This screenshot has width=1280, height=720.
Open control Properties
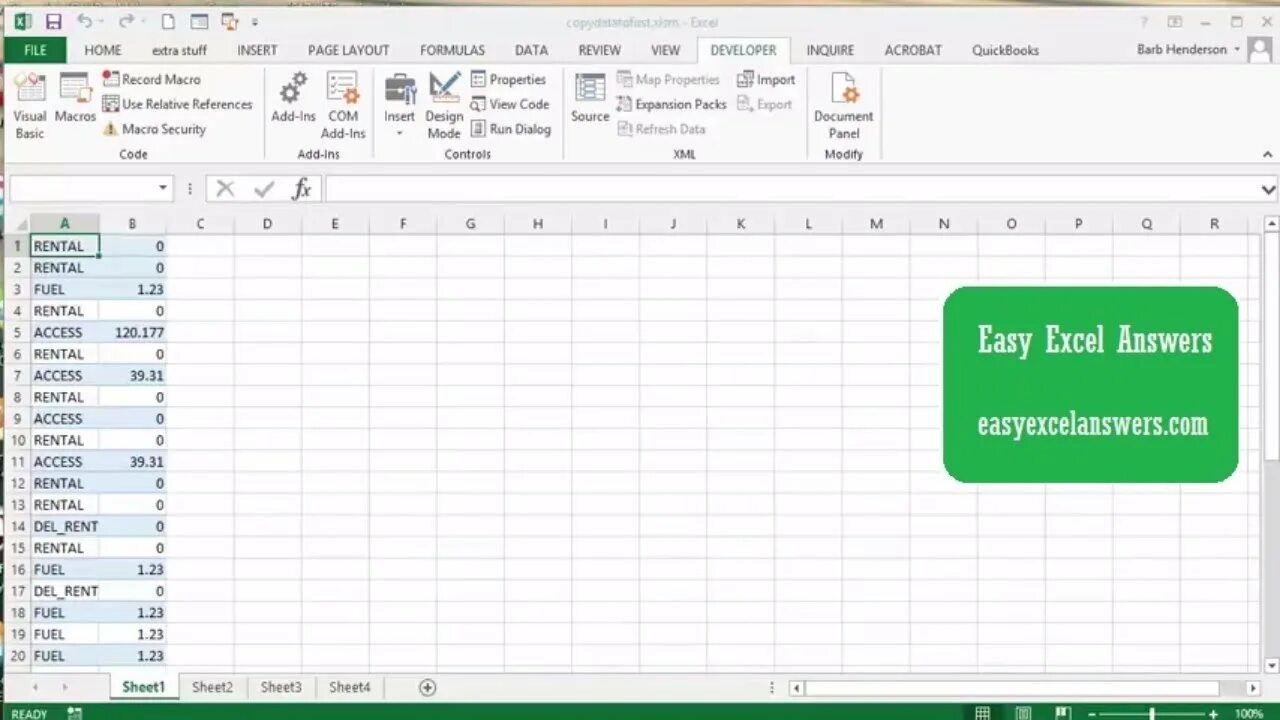pyautogui.click(x=508, y=79)
